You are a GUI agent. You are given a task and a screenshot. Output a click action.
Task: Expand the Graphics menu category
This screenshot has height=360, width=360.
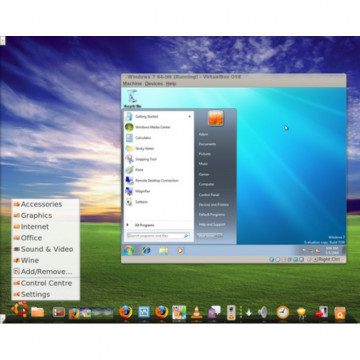click(45, 215)
